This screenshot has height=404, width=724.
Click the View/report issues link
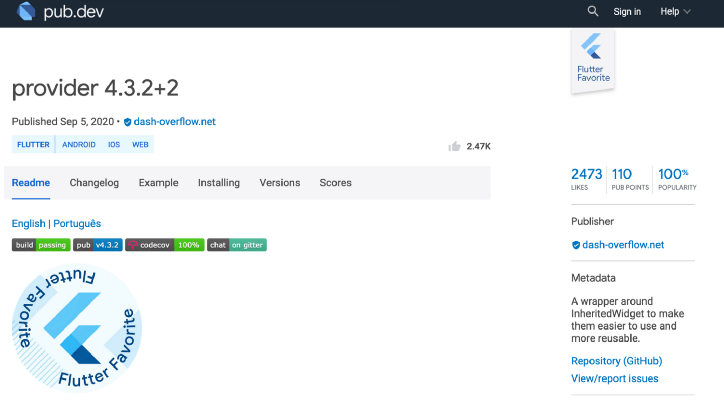(x=614, y=379)
